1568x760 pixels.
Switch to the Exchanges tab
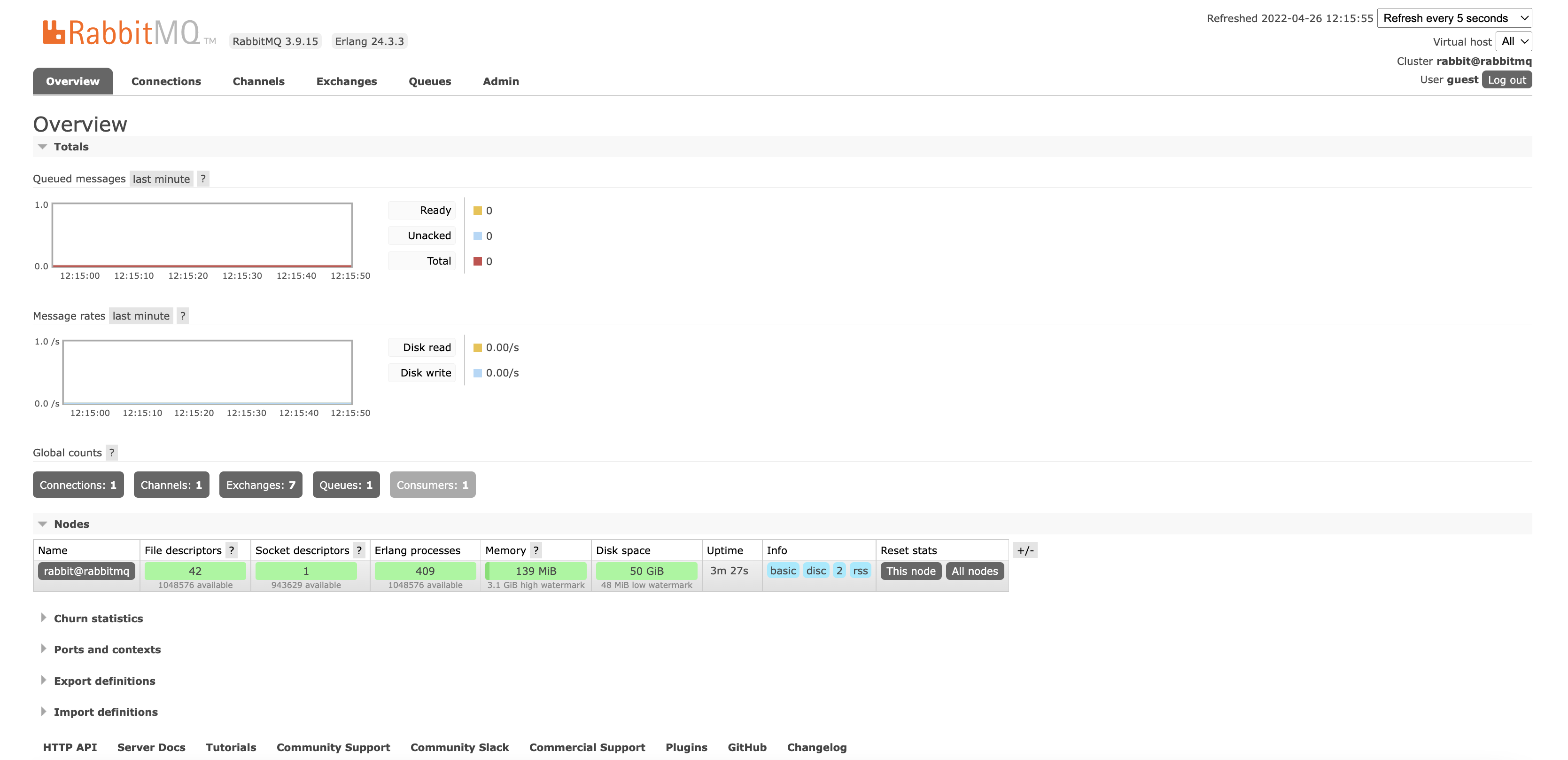click(346, 82)
